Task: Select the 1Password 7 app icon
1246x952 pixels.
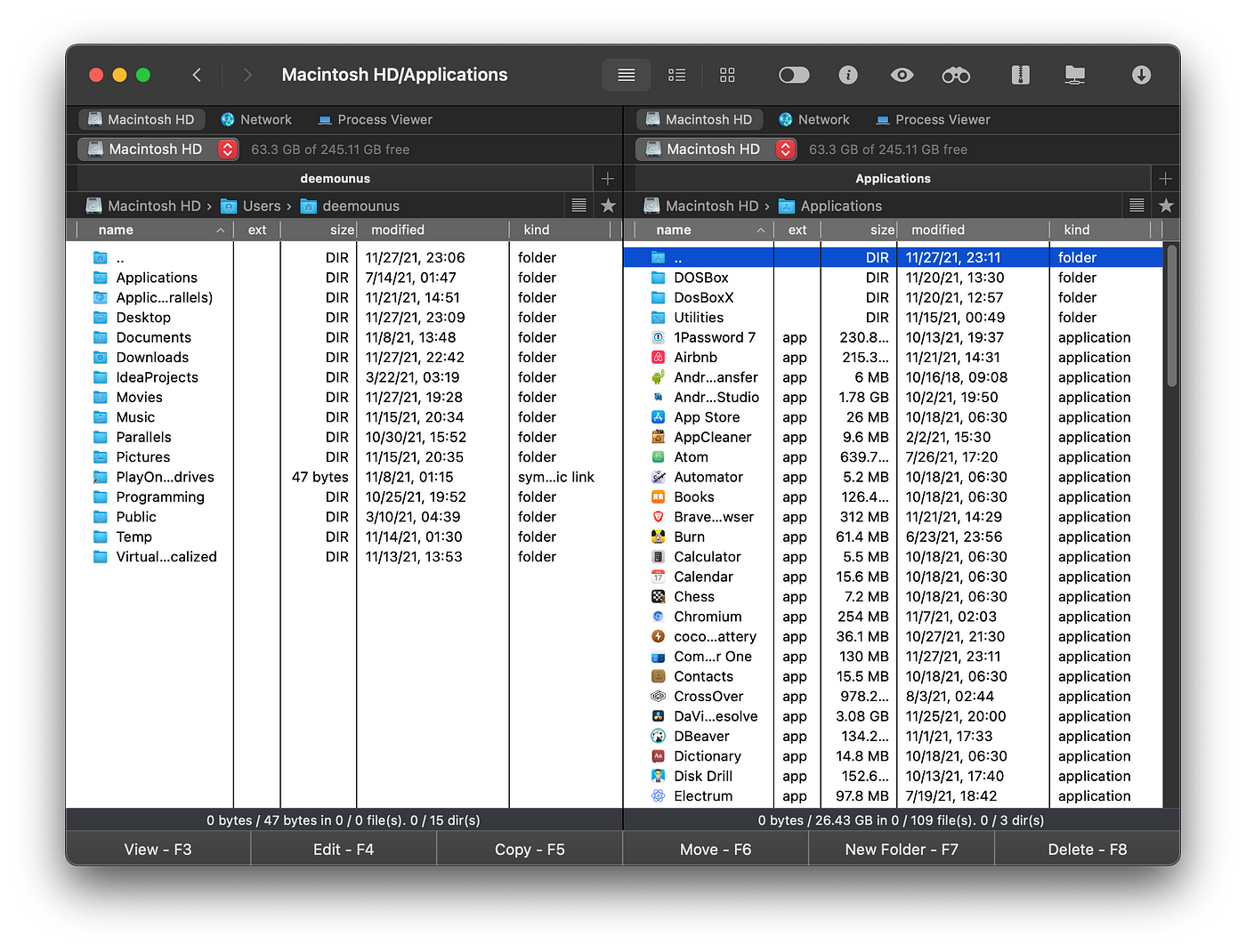Action: coord(659,338)
